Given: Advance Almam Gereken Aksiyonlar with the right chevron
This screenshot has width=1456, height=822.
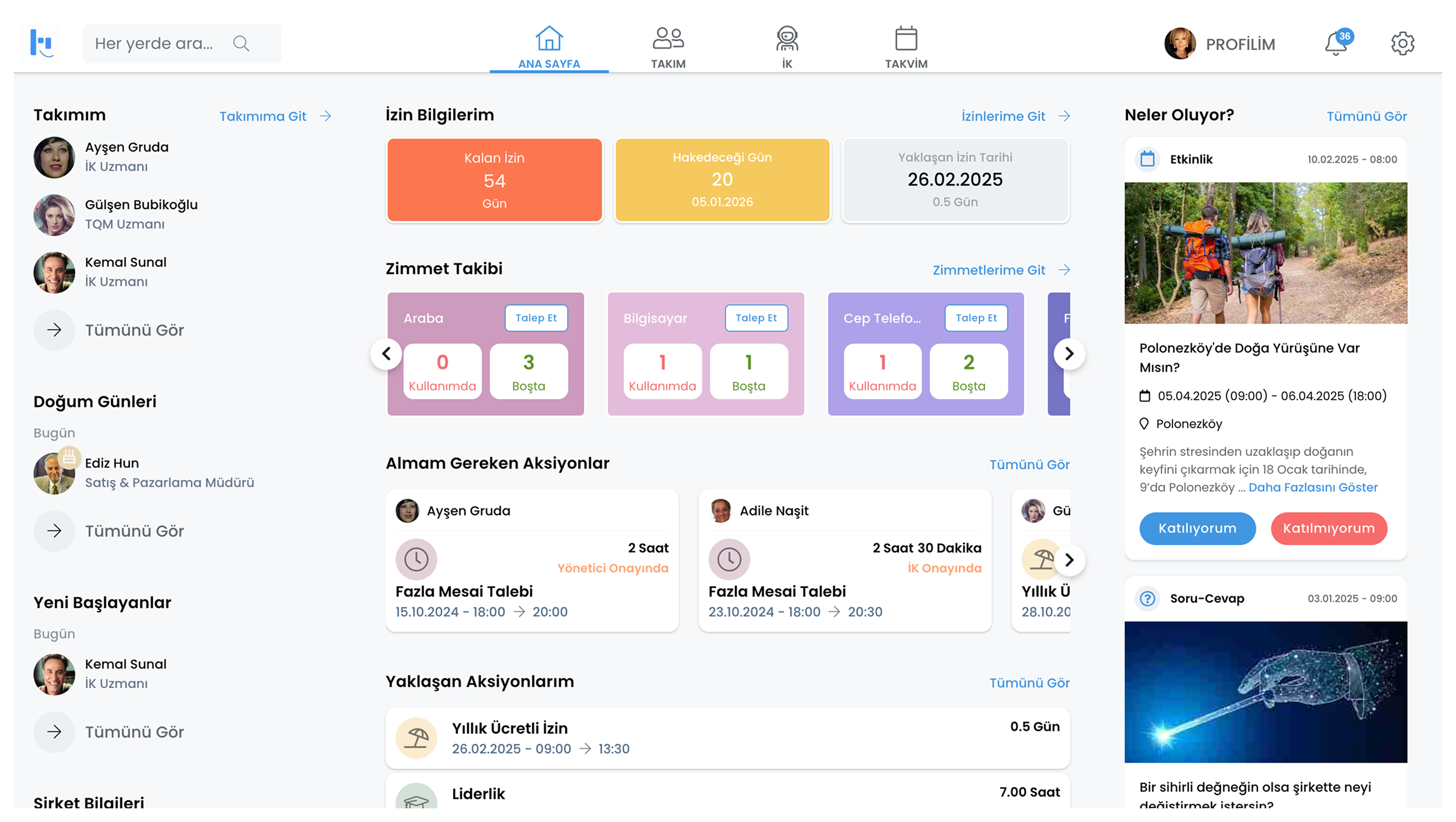Looking at the screenshot, I should coord(1069,560).
